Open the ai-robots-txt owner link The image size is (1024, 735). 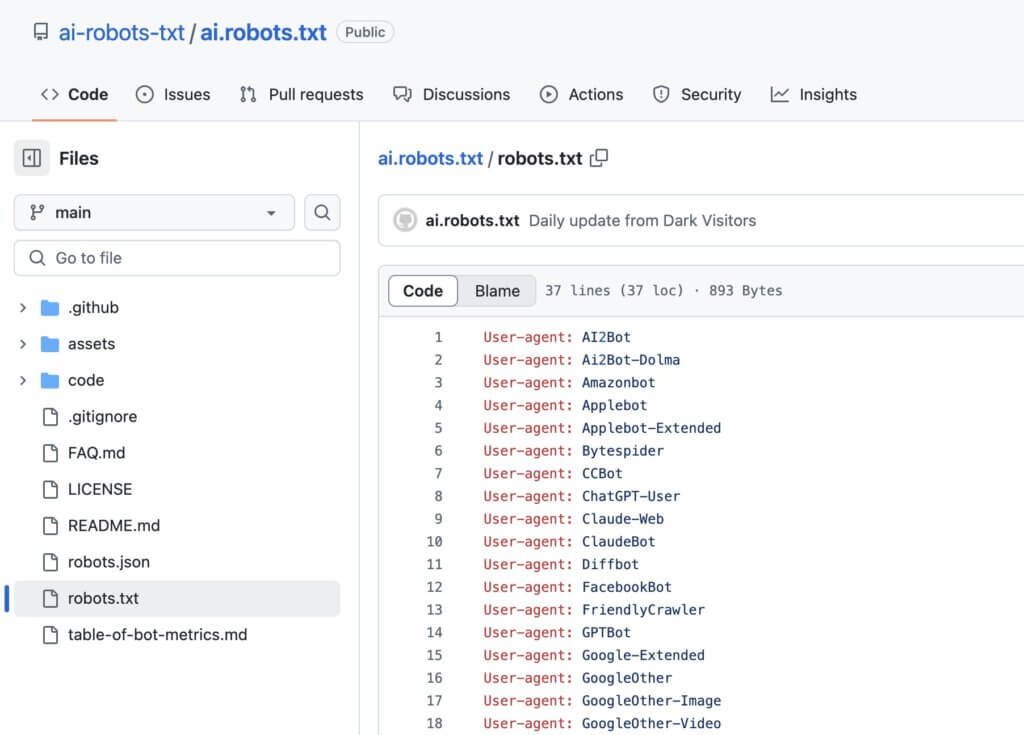coord(121,33)
